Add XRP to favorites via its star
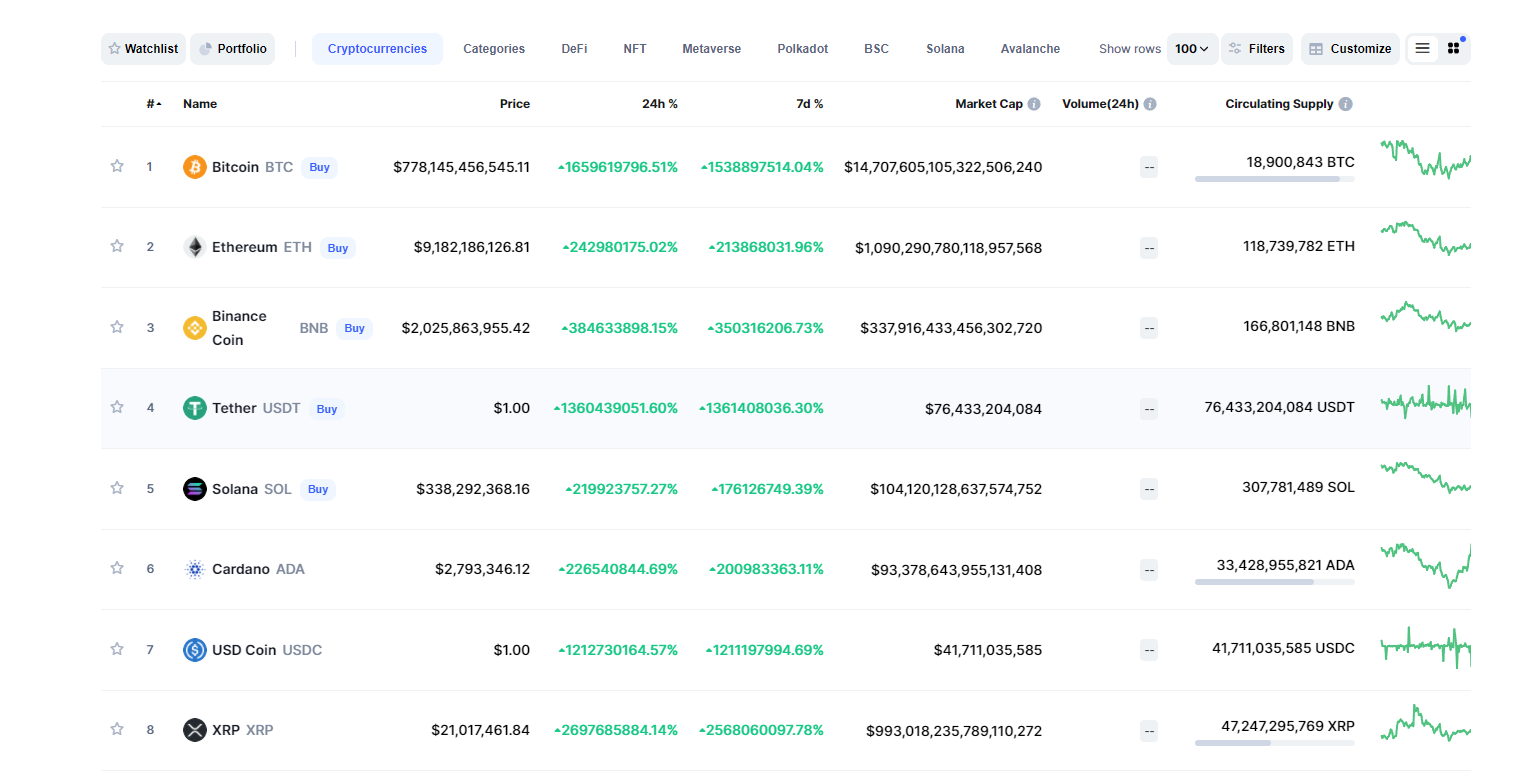The height and width of the screenshot is (776, 1533). coord(116,730)
